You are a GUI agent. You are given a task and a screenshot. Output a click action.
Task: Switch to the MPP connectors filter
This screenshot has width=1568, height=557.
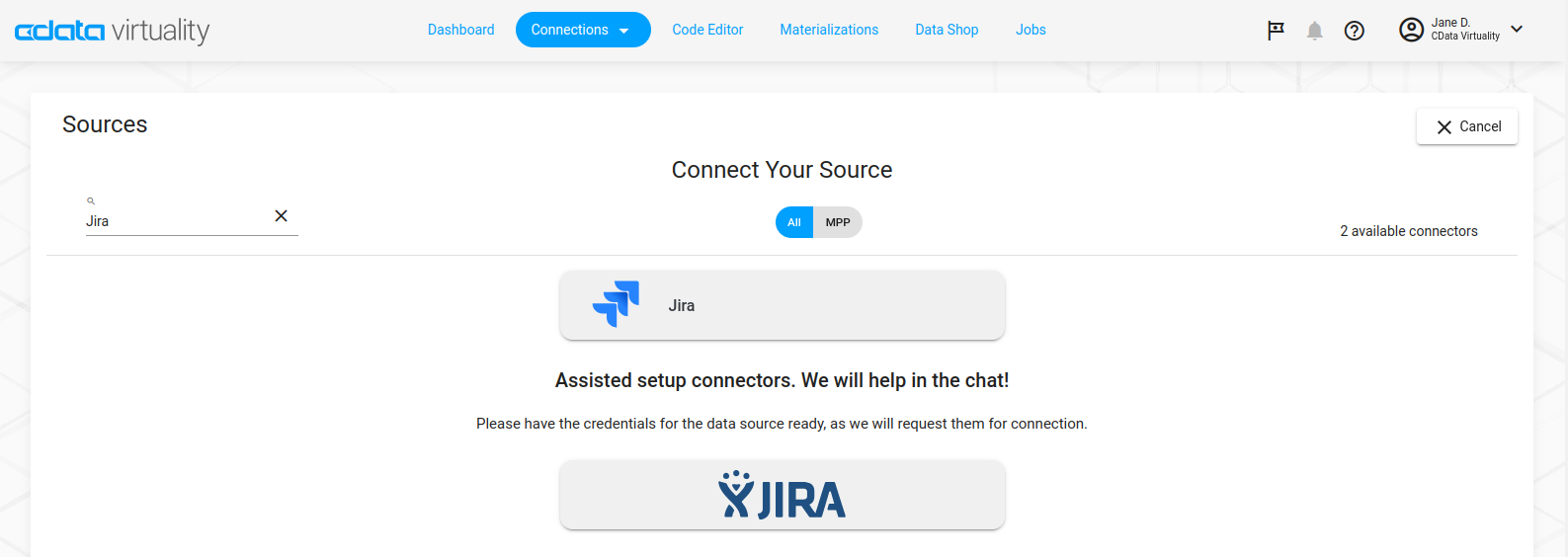(838, 222)
